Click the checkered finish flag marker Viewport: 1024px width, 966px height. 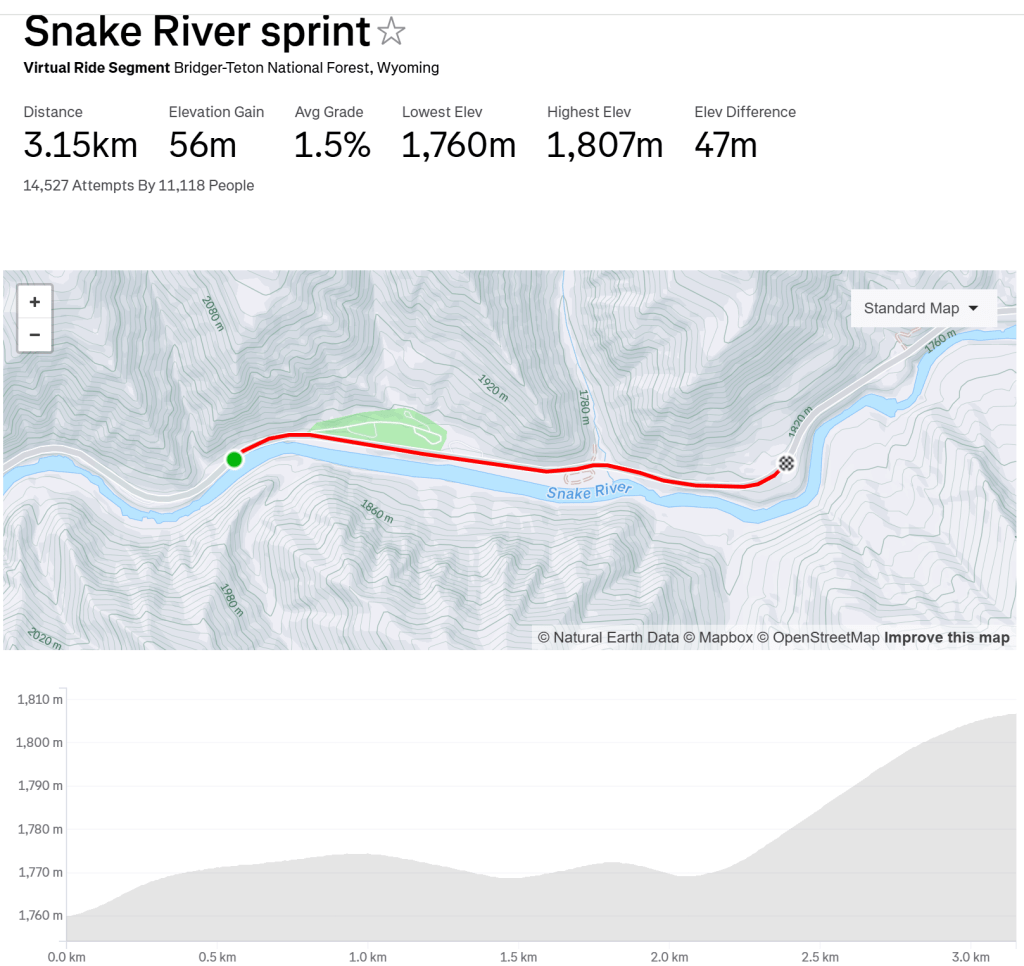[x=787, y=462]
